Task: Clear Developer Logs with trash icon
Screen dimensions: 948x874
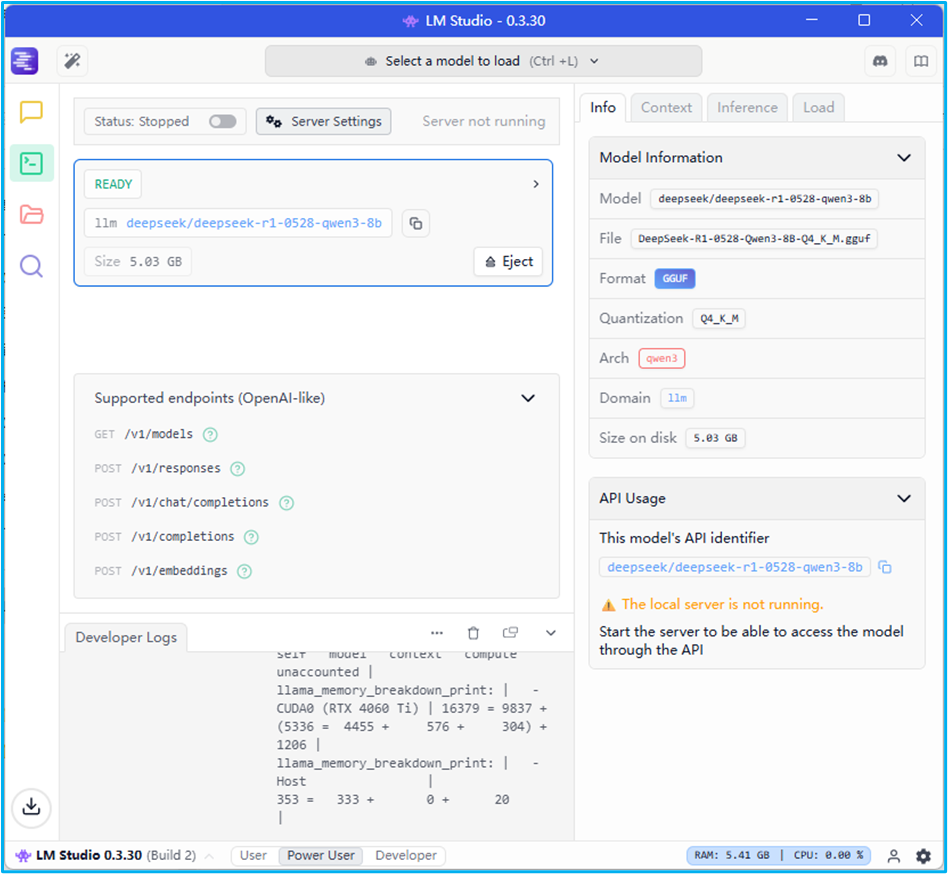Action: click(473, 633)
